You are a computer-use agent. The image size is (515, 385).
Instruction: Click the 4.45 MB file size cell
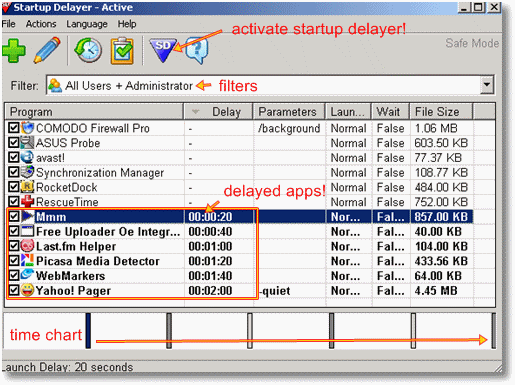pos(436,291)
